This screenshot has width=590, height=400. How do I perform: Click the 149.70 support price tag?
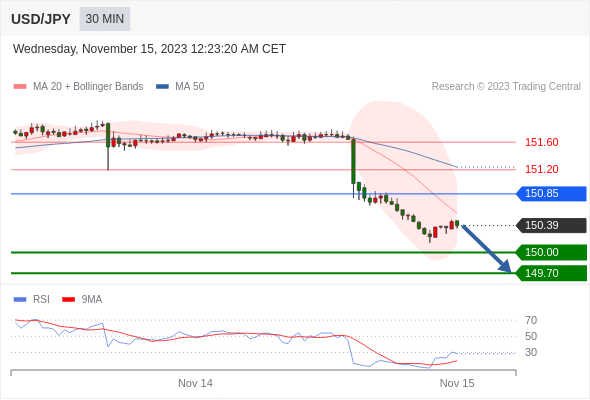coord(551,273)
